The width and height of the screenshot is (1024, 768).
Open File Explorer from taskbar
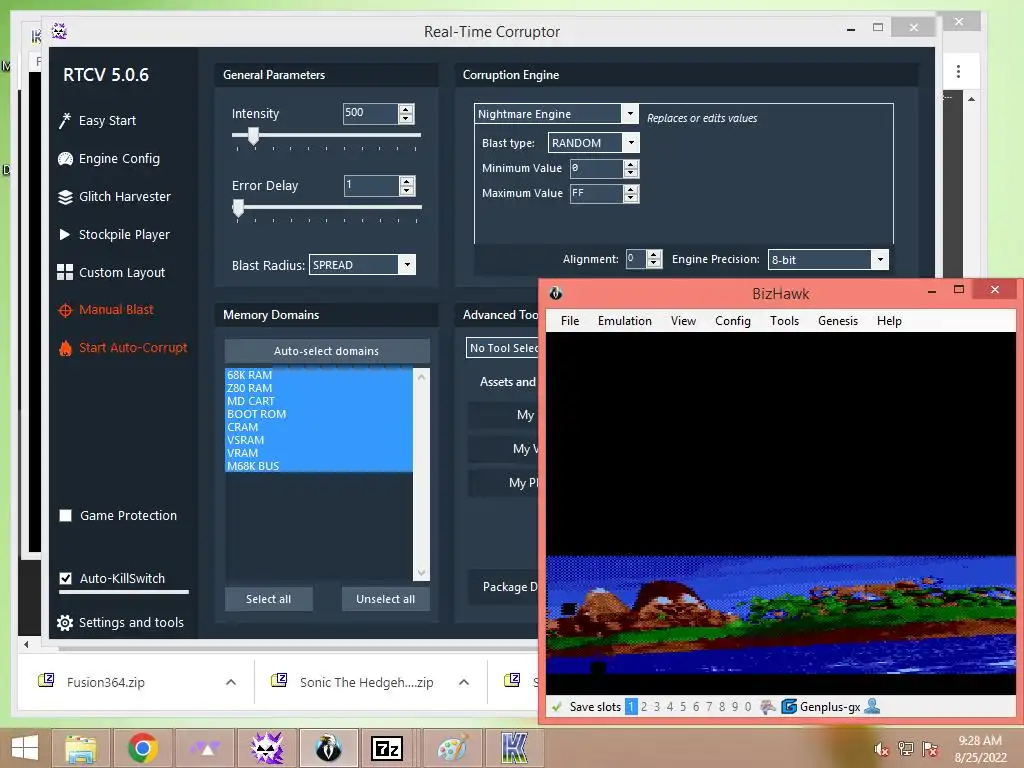(x=80, y=748)
